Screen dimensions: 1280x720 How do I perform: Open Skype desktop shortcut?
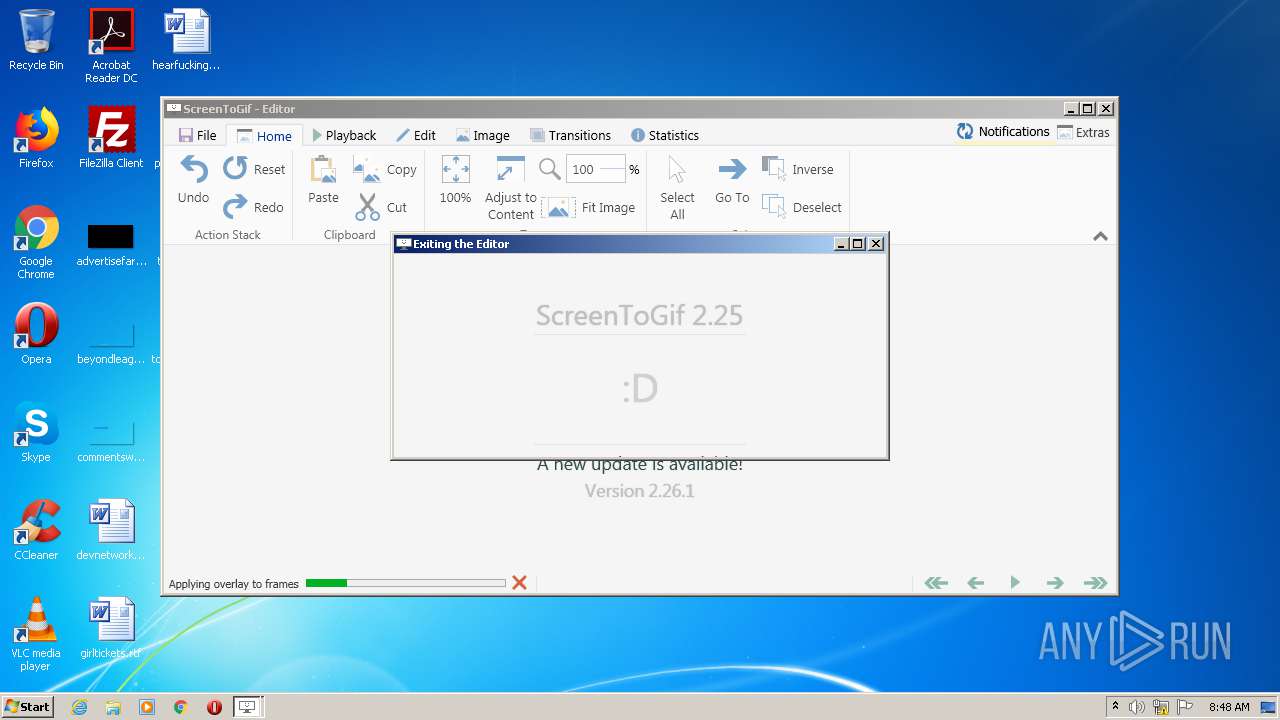click(x=36, y=432)
